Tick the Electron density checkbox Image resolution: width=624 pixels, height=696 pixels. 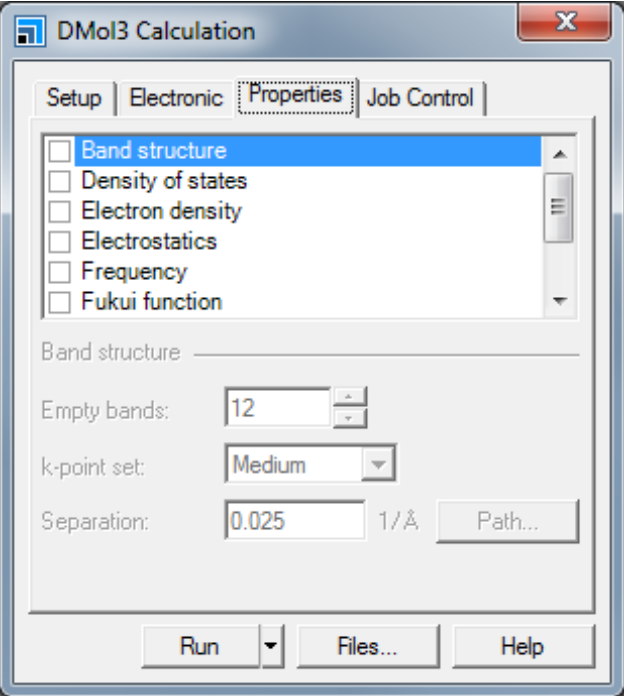click(59, 211)
